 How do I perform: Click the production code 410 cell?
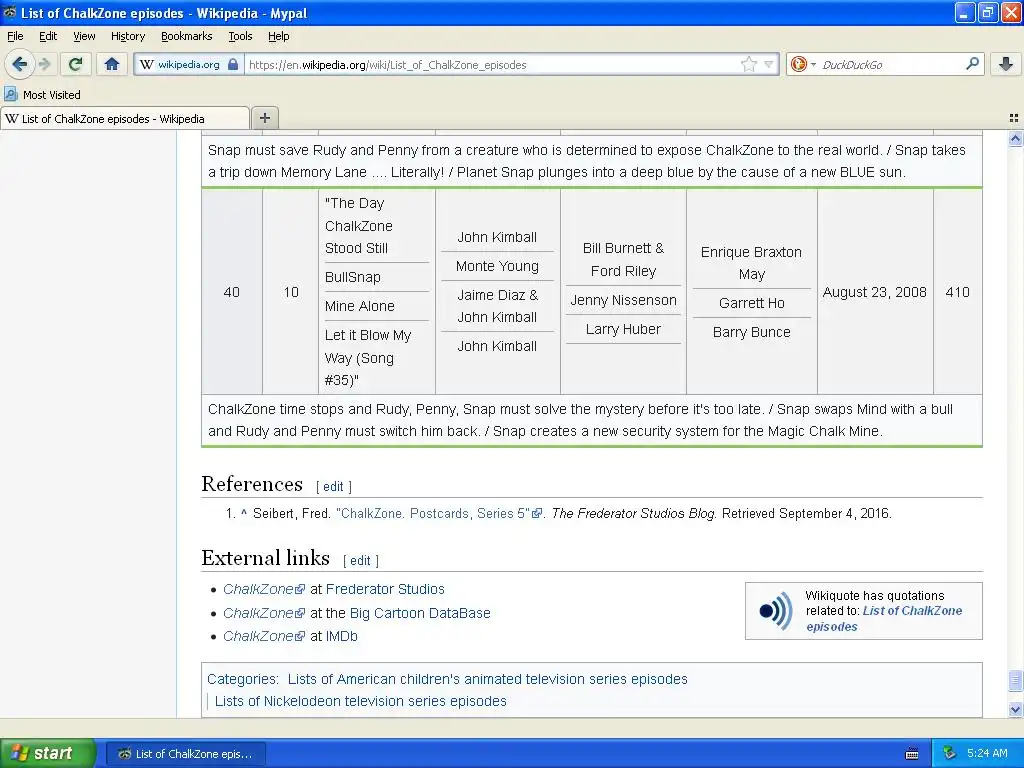pos(957,292)
